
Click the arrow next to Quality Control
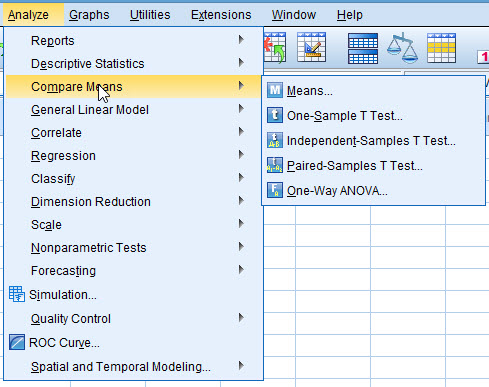click(241, 318)
